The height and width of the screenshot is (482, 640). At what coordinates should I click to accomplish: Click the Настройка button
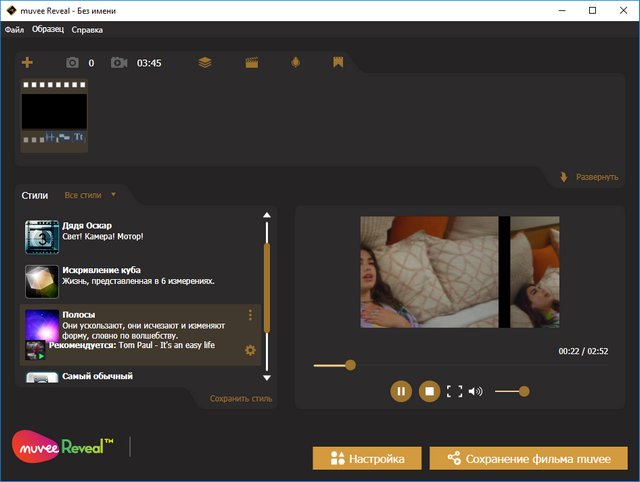pyautogui.click(x=367, y=459)
